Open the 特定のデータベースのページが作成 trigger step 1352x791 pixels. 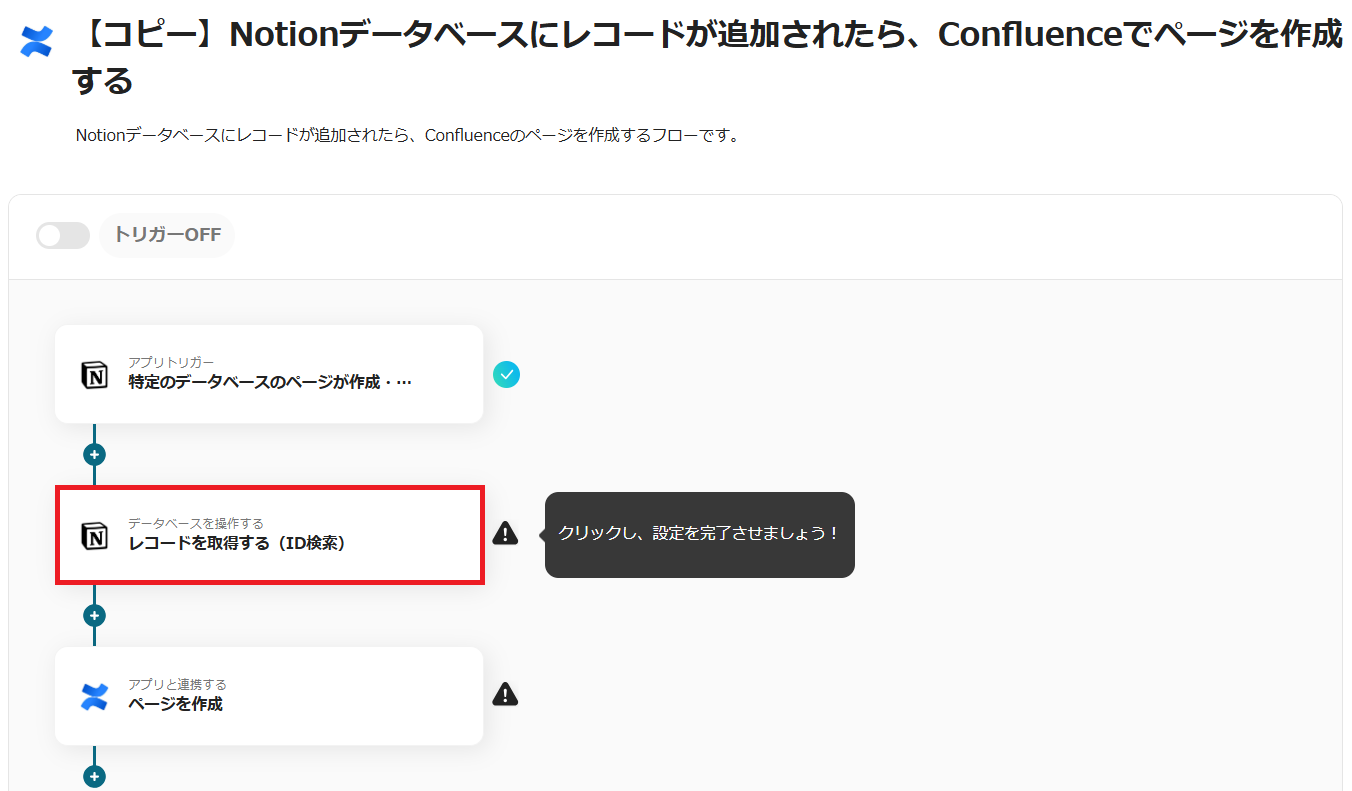tap(269, 374)
